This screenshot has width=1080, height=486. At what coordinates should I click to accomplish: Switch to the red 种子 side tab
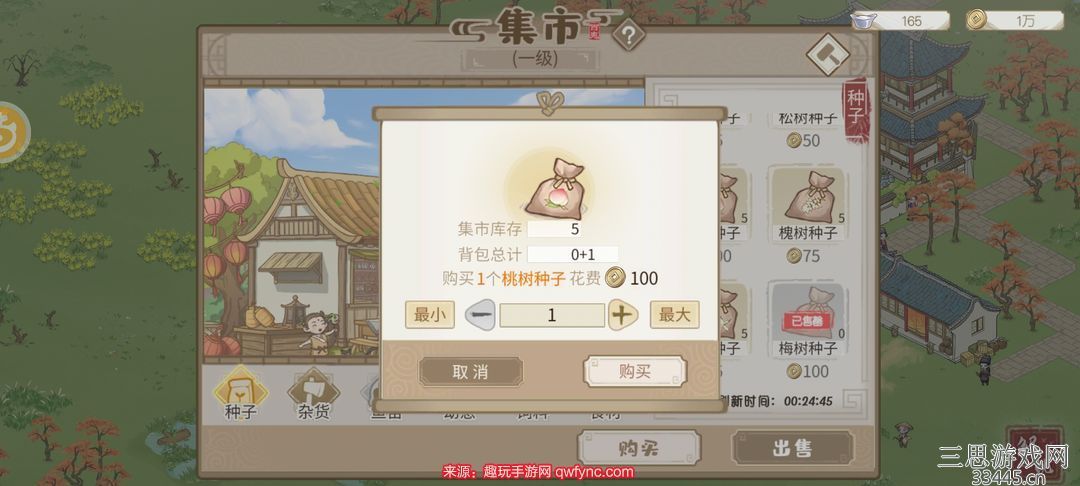(855, 109)
